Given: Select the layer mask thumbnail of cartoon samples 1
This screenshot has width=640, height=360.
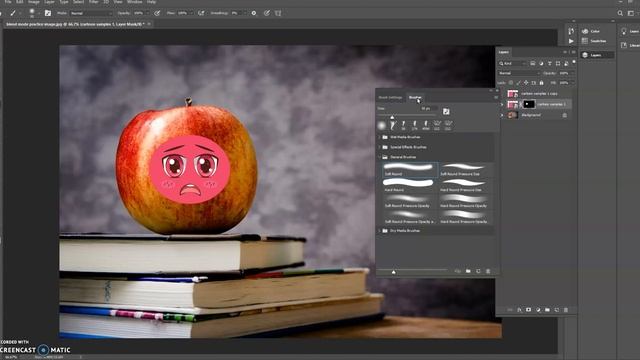Looking at the screenshot, I should (x=529, y=104).
